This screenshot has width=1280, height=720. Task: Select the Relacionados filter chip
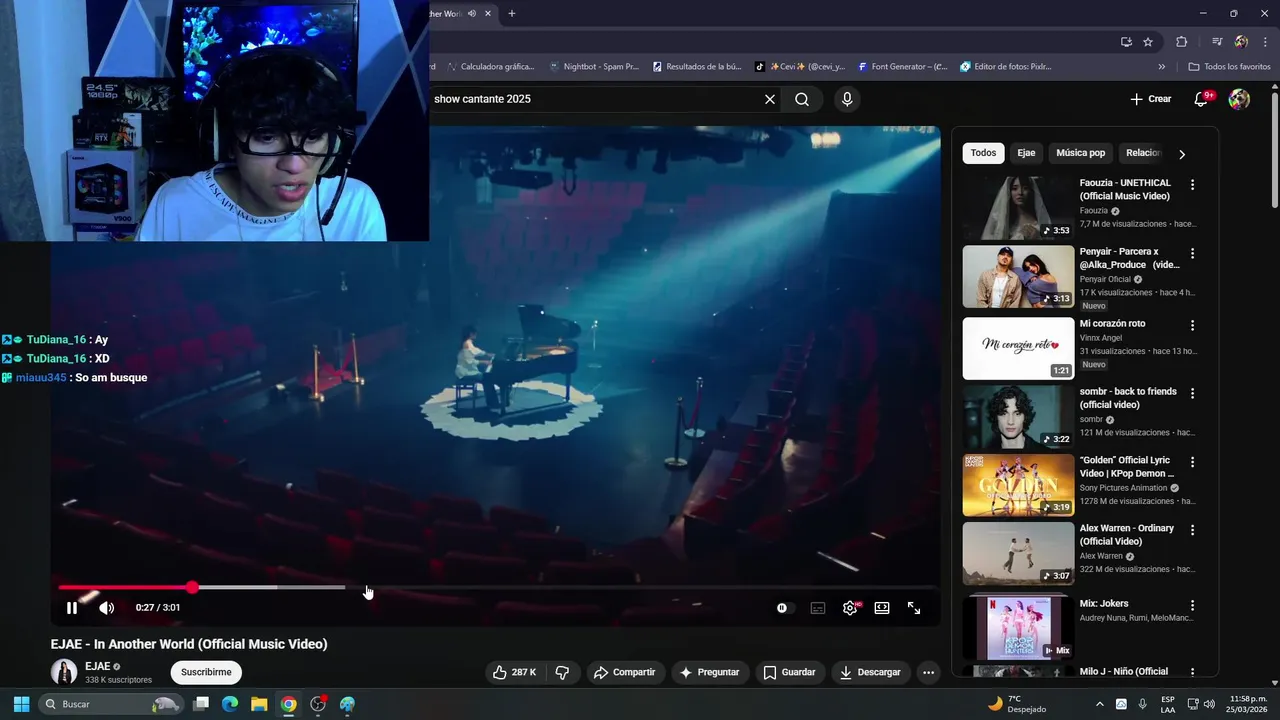1143,153
